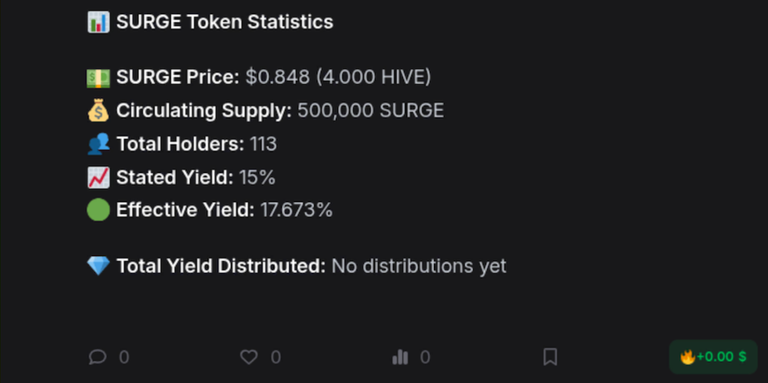Image resolution: width=768 pixels, height=383 pixels.
Task: Like the post with the heart icon
Action: point(249,357)
